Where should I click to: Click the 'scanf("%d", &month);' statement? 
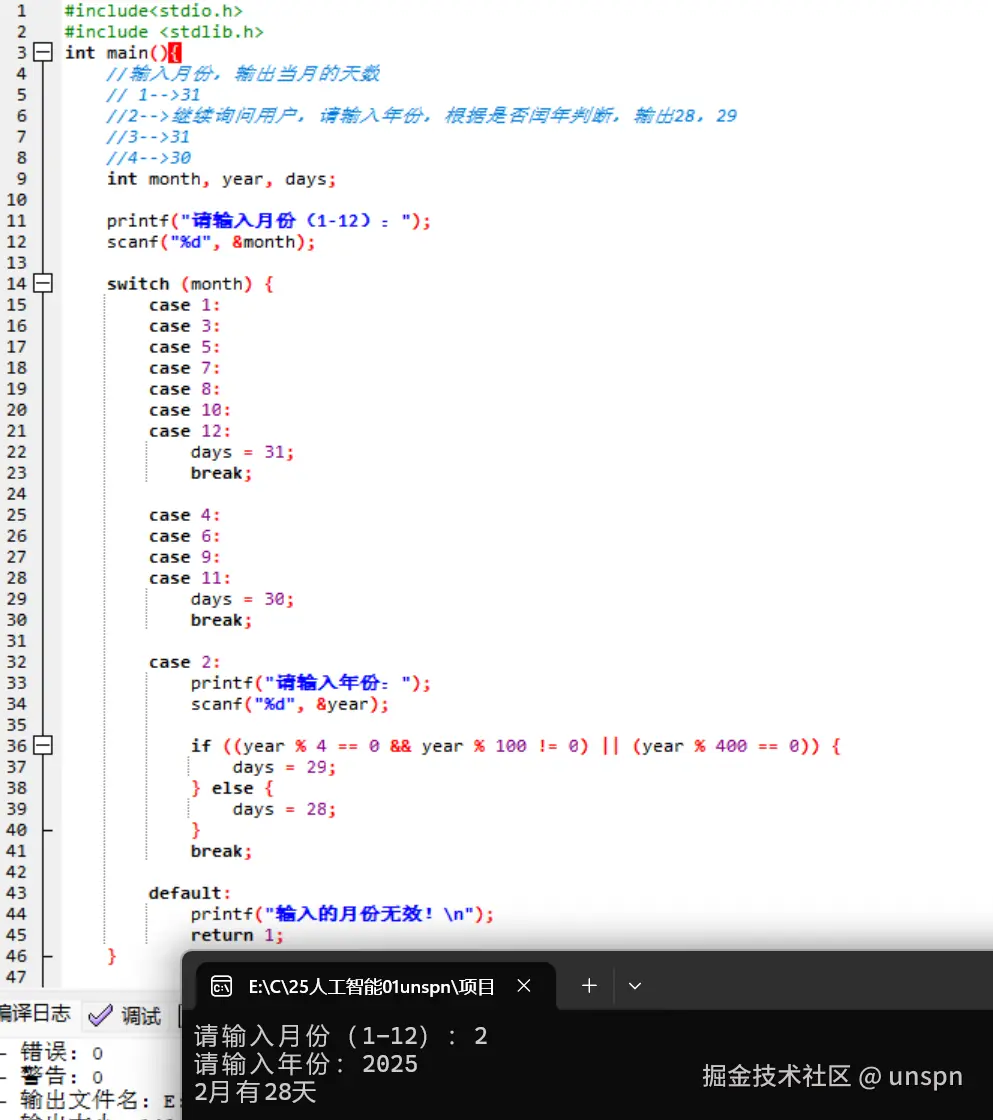point(211,242)
